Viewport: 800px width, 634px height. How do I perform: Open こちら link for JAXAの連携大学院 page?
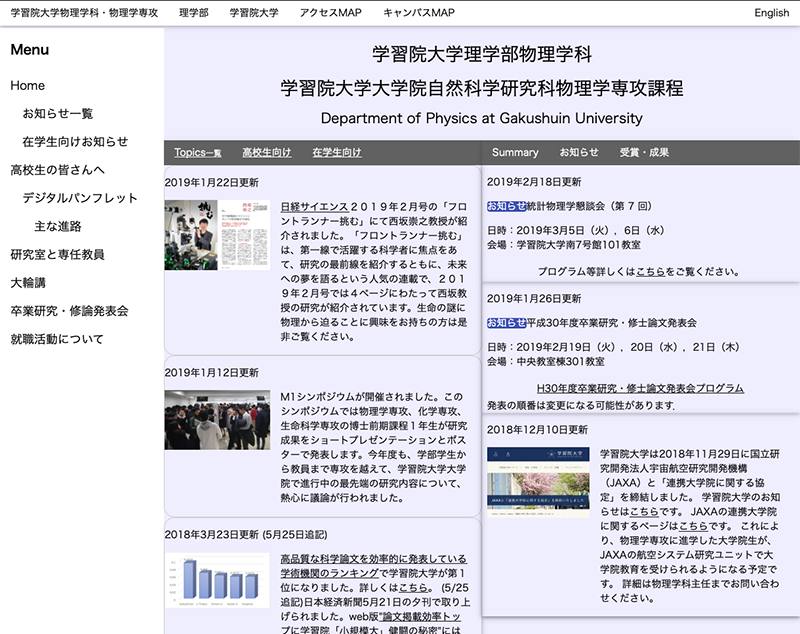pos(694,526)
